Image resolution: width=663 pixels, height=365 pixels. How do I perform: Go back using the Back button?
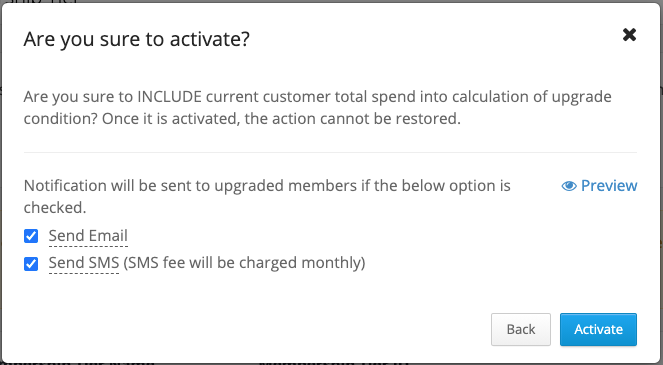pos(521,329)
